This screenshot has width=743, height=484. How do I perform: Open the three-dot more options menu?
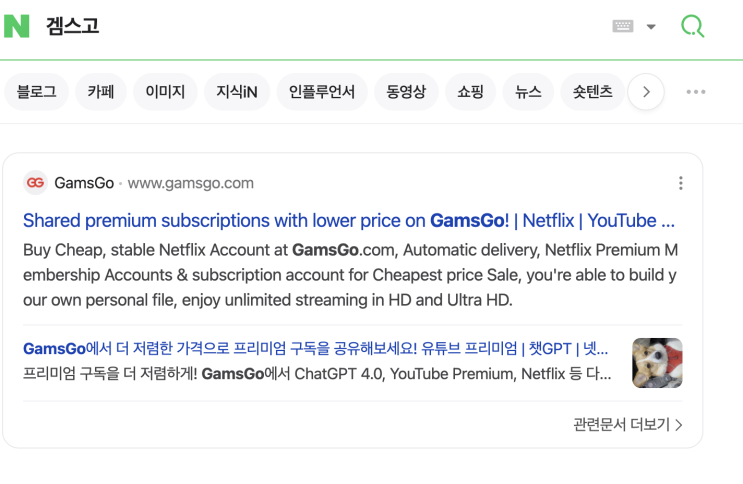pos(696,92)
